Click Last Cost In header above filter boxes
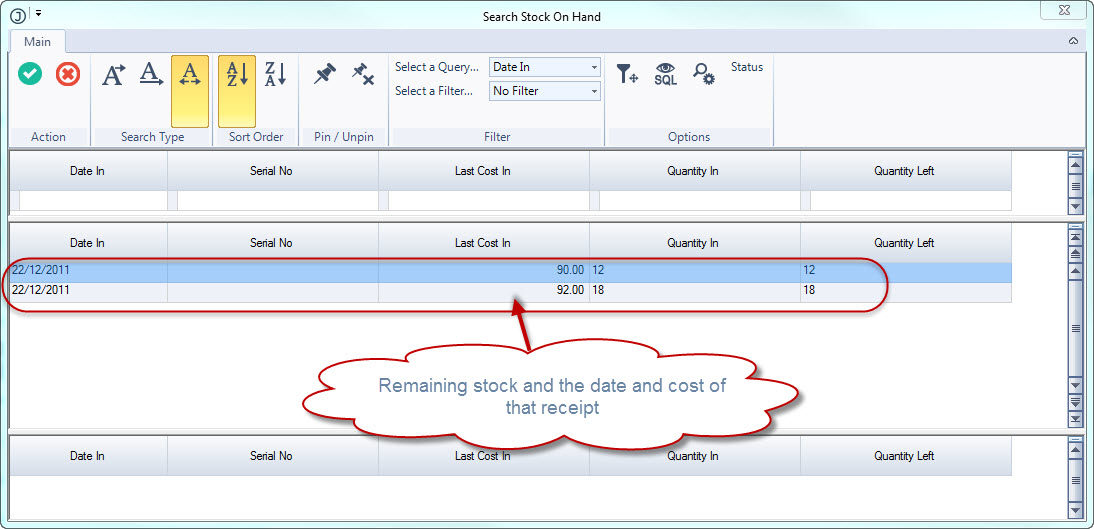 (483, 170)
